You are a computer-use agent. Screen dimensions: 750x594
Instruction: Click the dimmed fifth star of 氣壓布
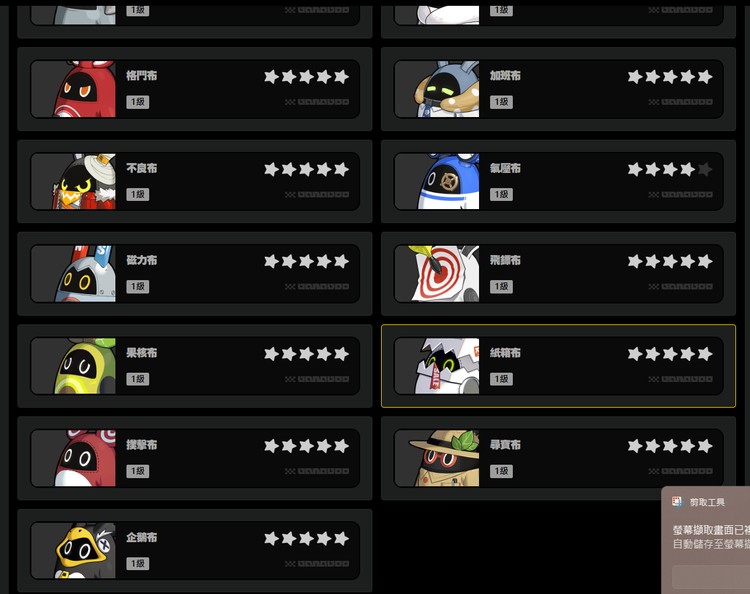705,169
